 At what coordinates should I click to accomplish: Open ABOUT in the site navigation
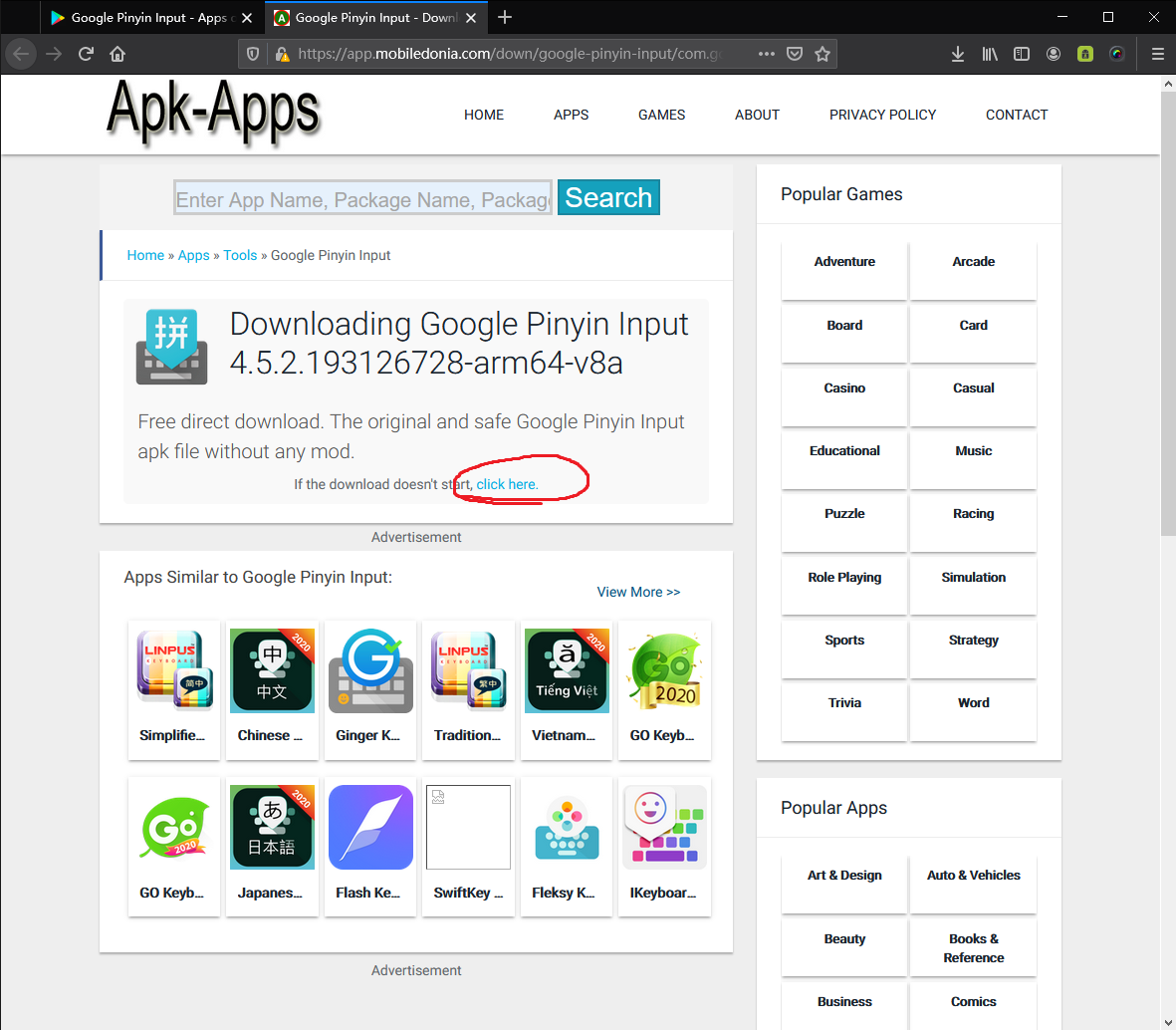(x=757, y=115)
